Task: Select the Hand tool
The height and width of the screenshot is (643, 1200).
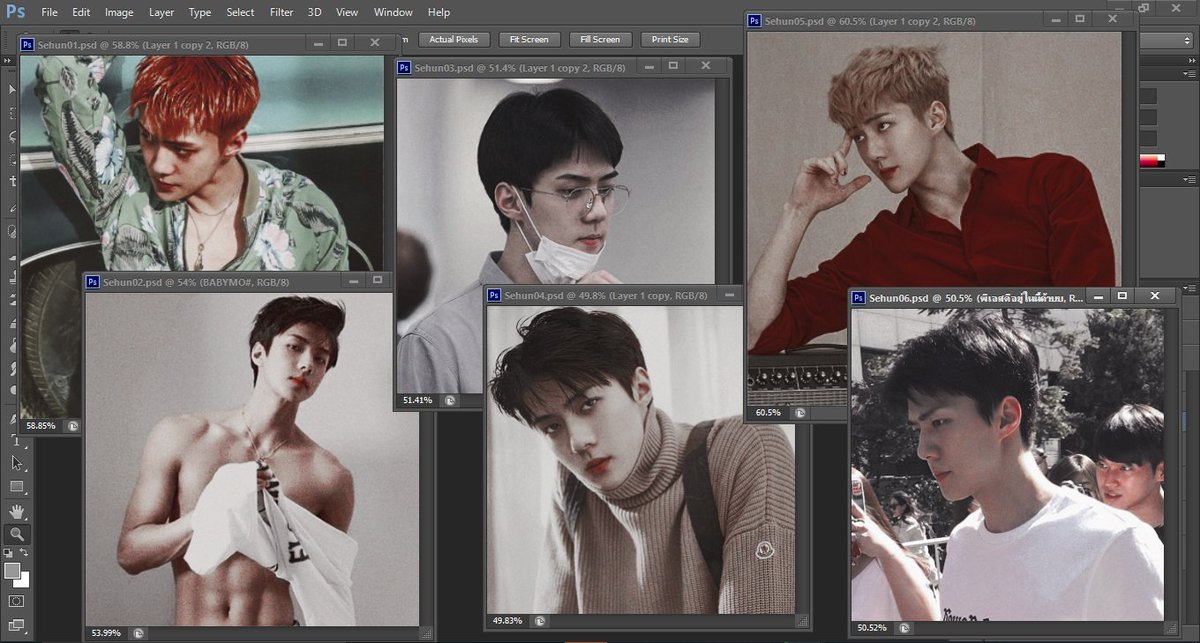Action: point(16,511)
